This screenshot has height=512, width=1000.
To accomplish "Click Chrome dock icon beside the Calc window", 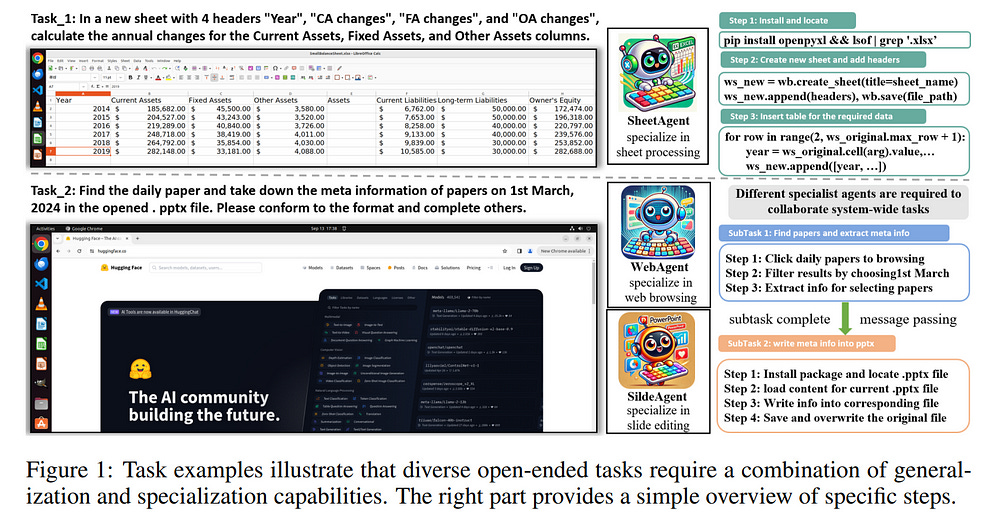I will tap(38, 58).
